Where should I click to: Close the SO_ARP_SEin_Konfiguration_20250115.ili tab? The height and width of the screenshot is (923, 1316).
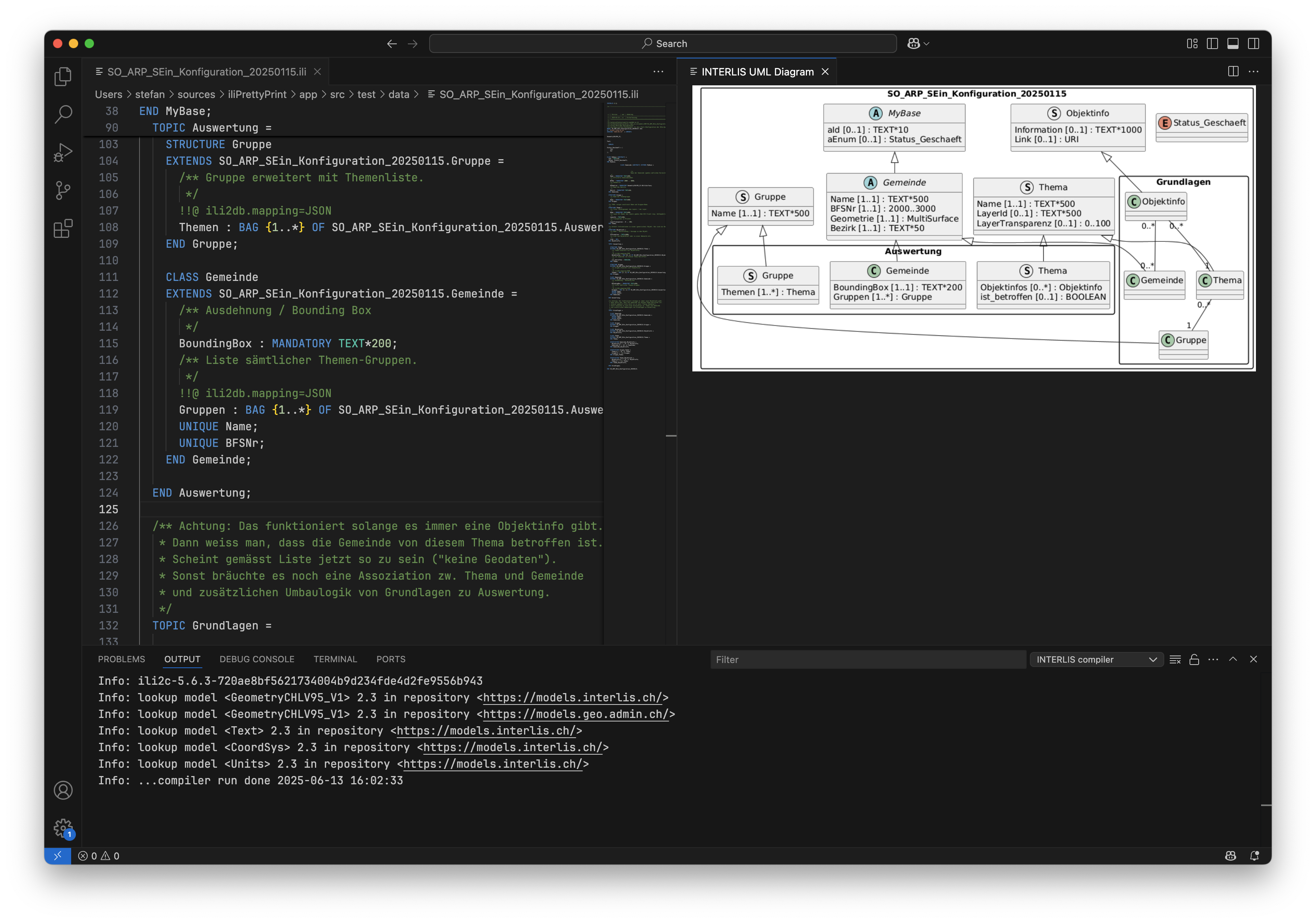317,72
